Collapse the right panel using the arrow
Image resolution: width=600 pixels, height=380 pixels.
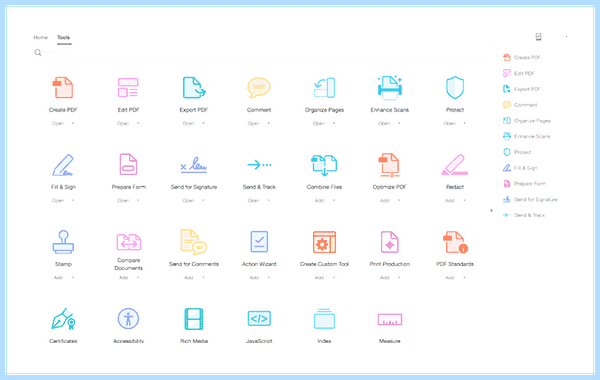(x=492, y=210)
